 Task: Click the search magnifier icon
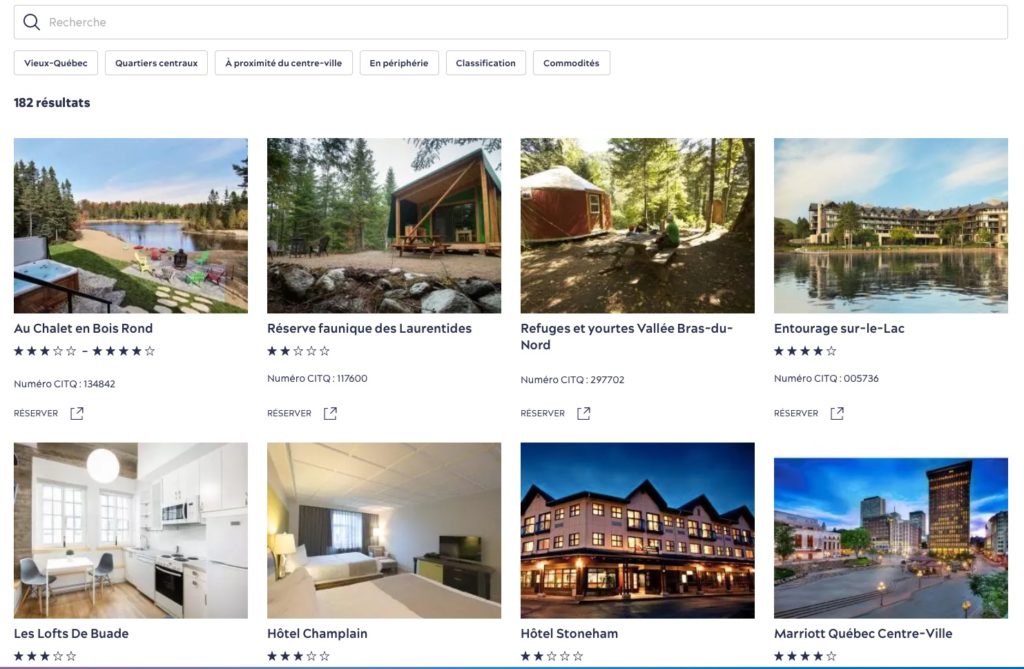click(31, 22)
